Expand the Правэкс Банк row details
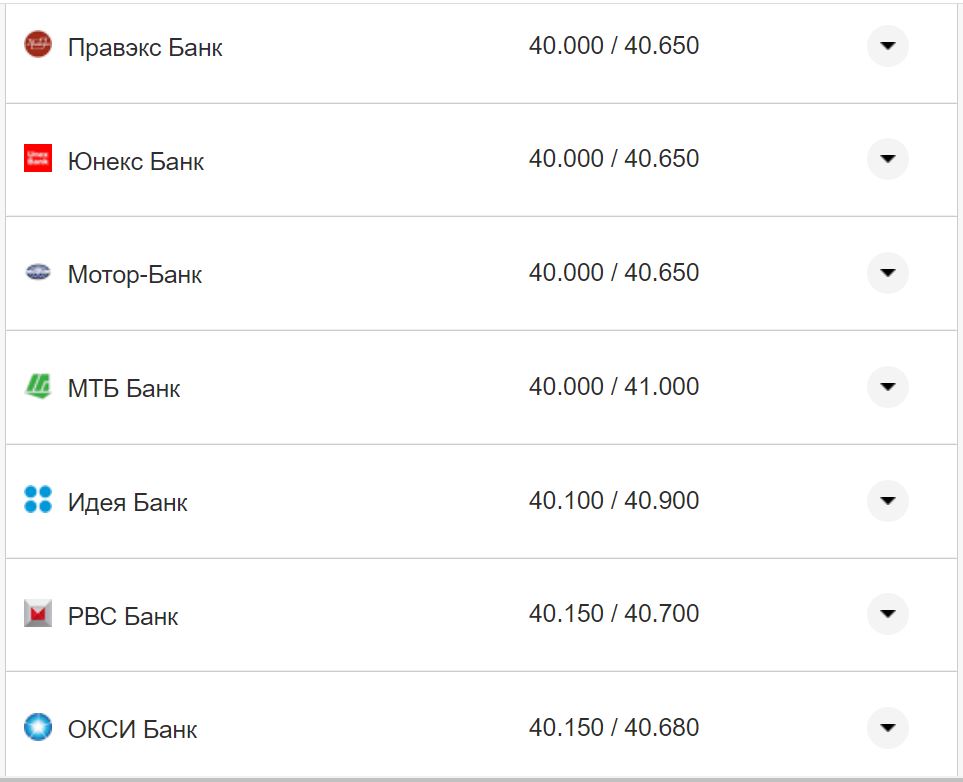This screenshot has width=963, height=782. coord(887,46)
